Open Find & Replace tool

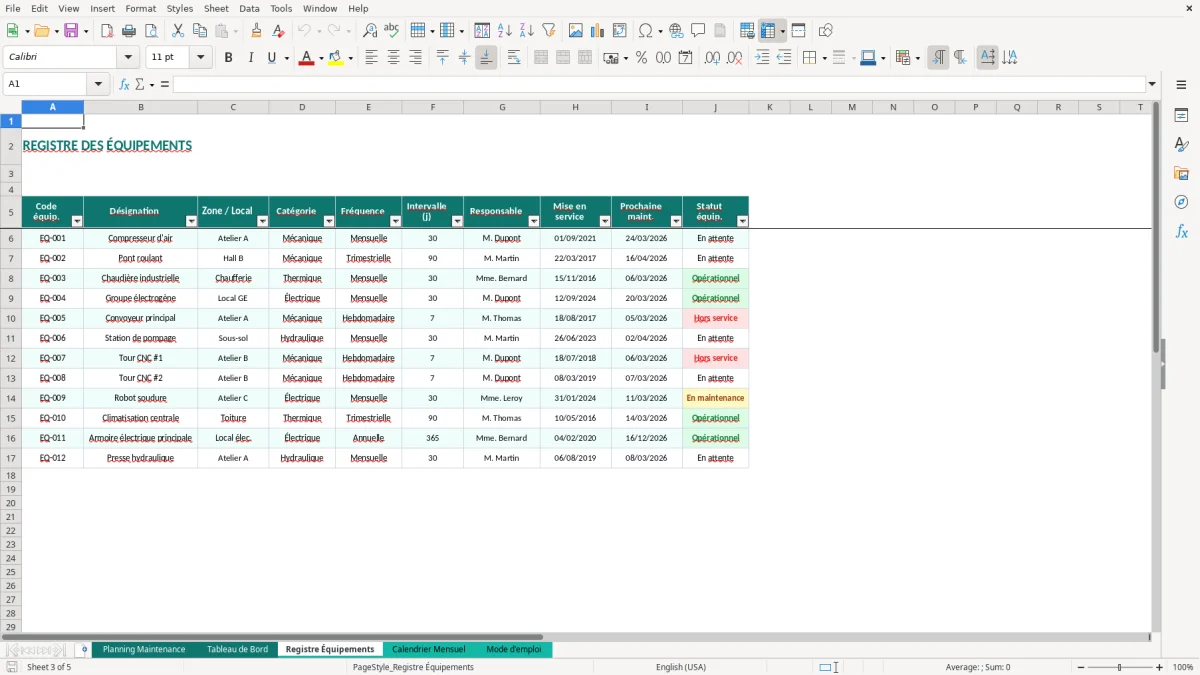click(x=370, y=31)
